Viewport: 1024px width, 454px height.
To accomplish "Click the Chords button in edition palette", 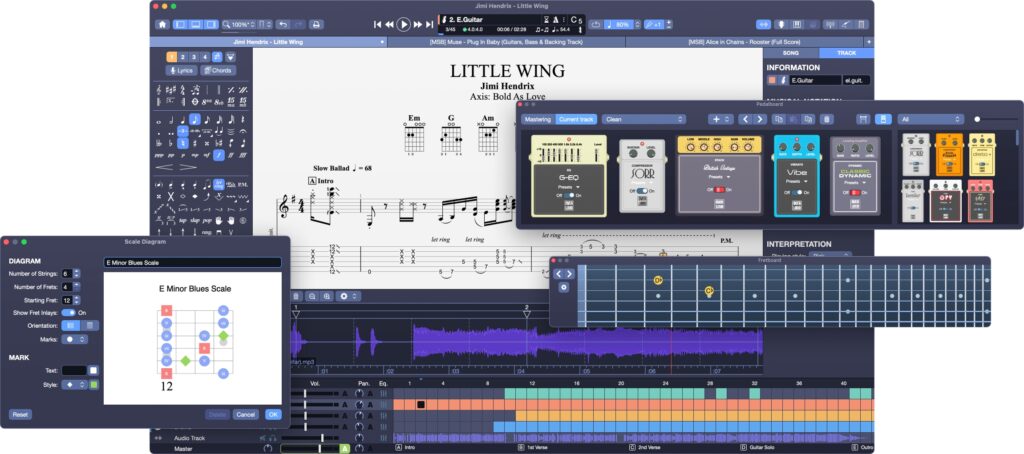I will pyautogui.click(x=218, y=71).
